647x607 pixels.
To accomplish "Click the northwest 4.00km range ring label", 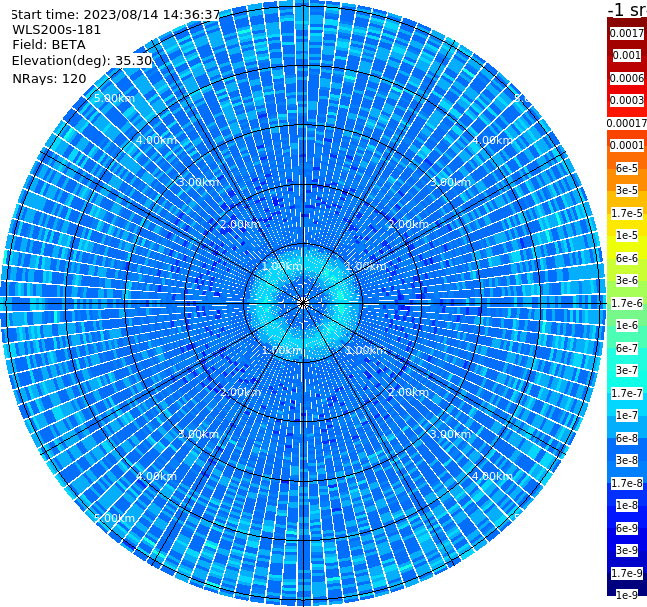I will [x=156, y=140].
